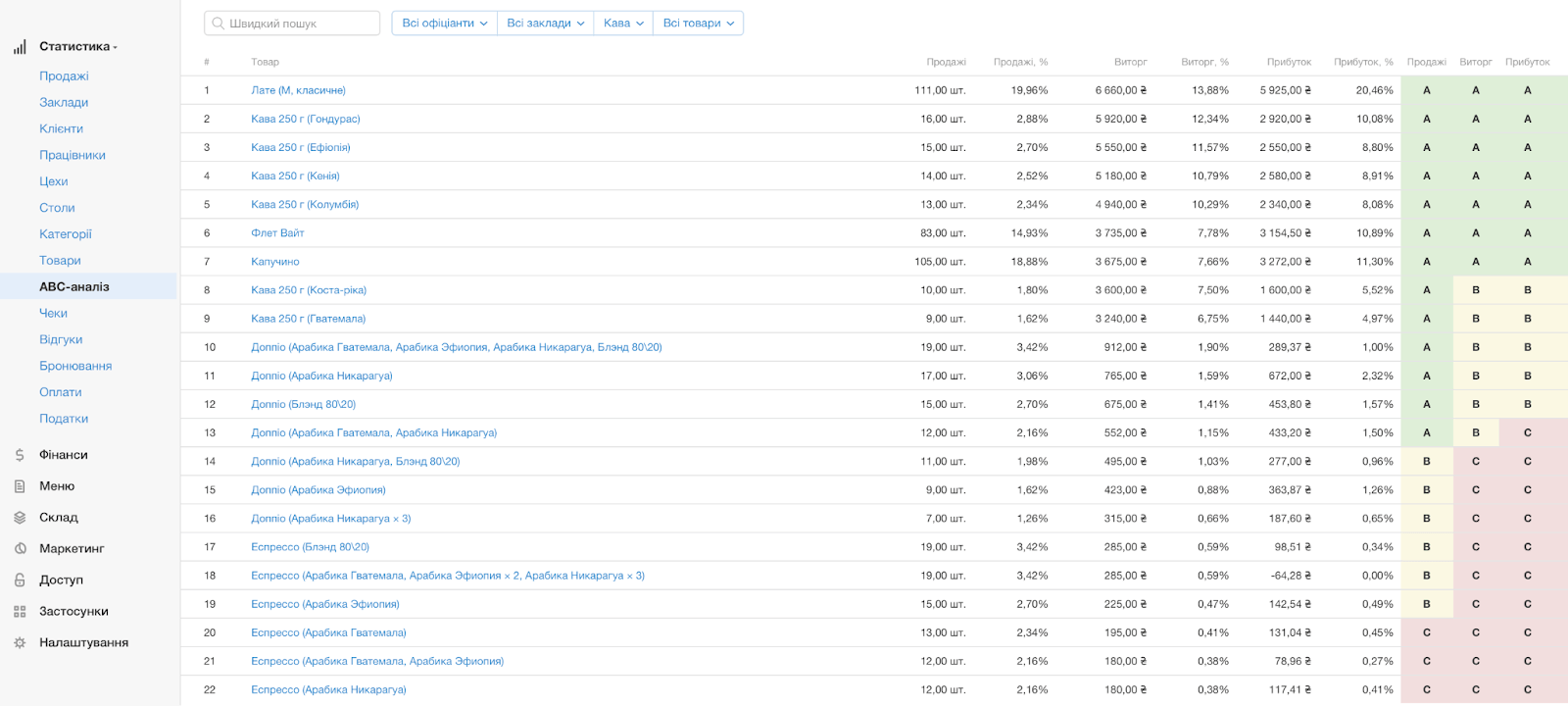This screenshot has height=706, width=1568.
Task: Open the 'Кава' category dropdown
Action: [x=623, y=24]
